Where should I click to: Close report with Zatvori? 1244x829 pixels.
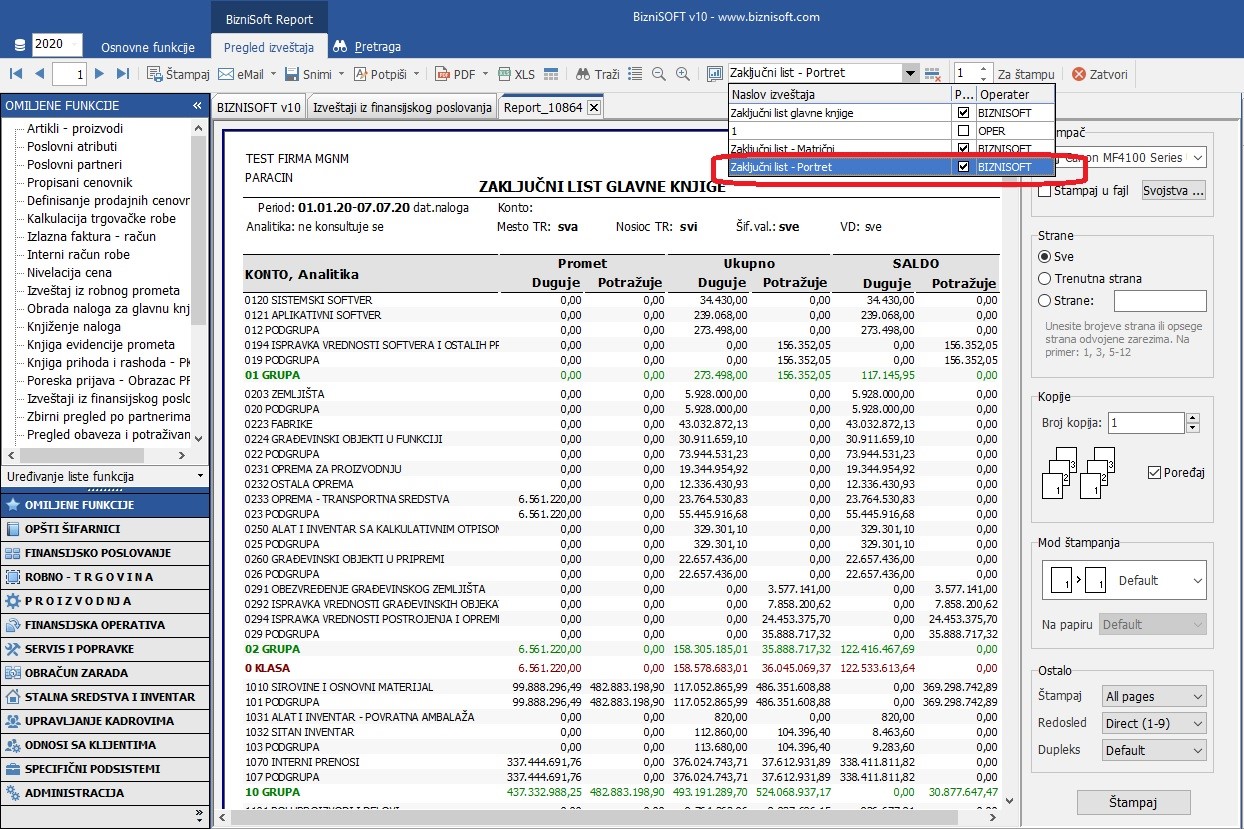pyautogui.click(x=1100, y=74)
